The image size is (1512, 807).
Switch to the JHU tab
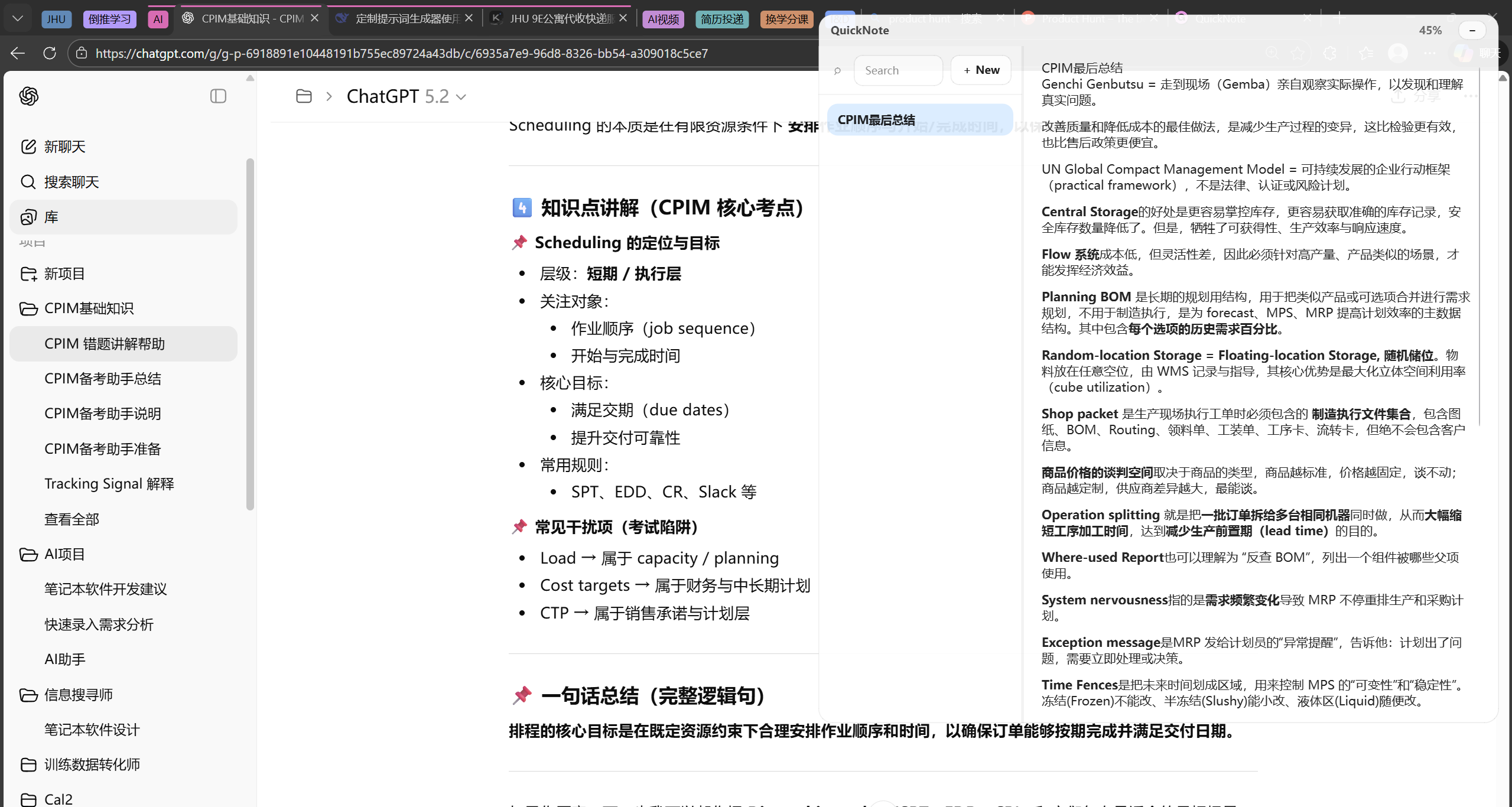coord(56,18)
